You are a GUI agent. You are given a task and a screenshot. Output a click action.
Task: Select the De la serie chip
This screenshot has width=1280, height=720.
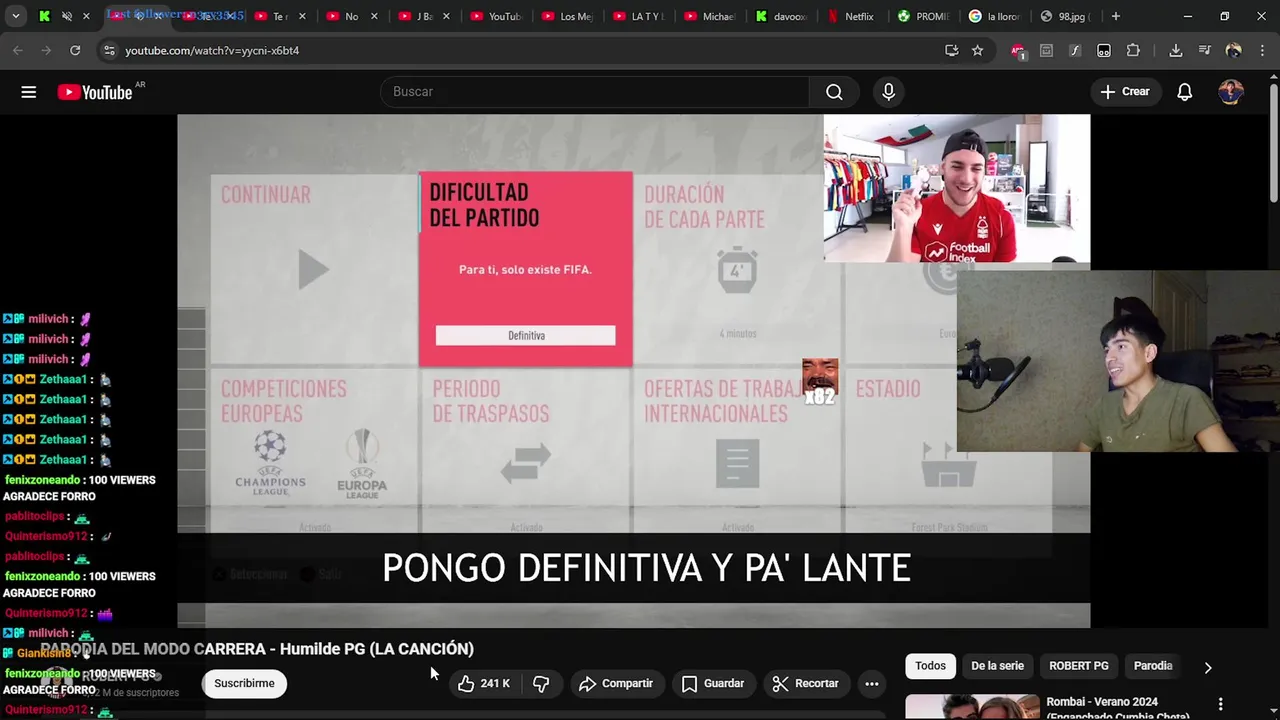(x=997, y=666)
